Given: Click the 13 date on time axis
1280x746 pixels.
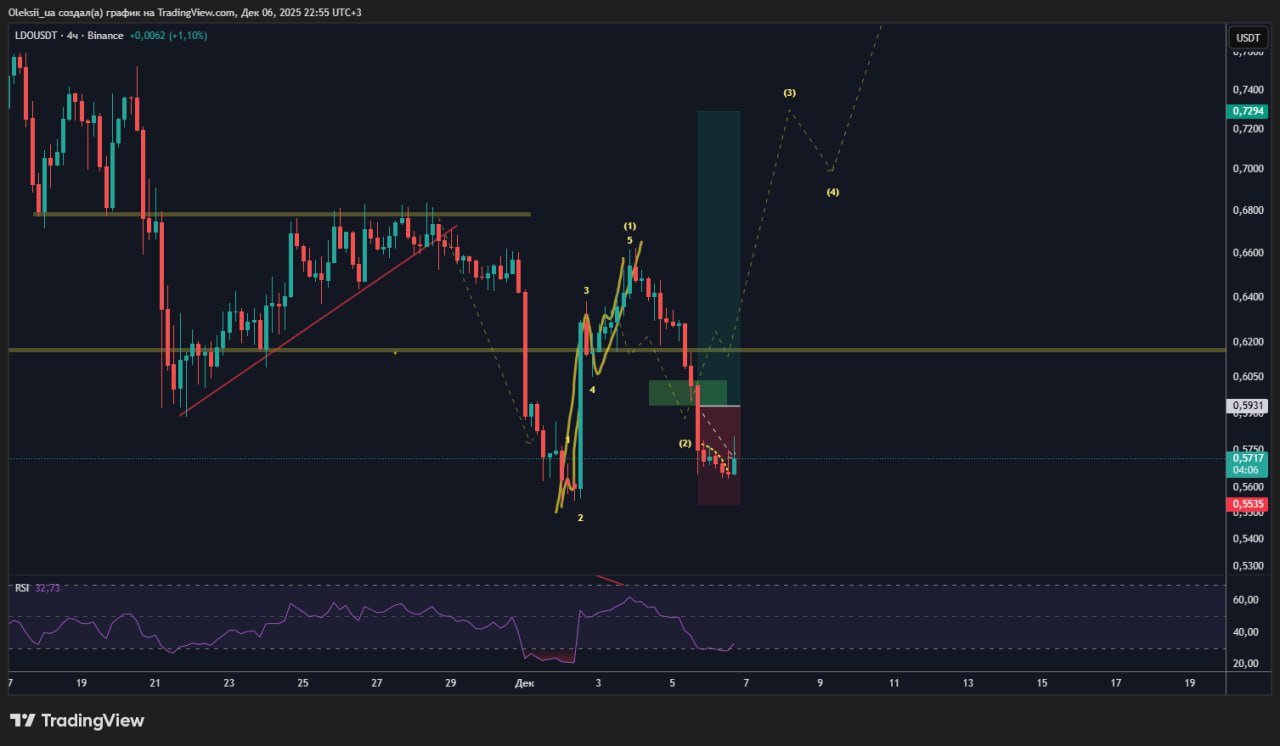Looking at the screenshot, I should [968, 683].
